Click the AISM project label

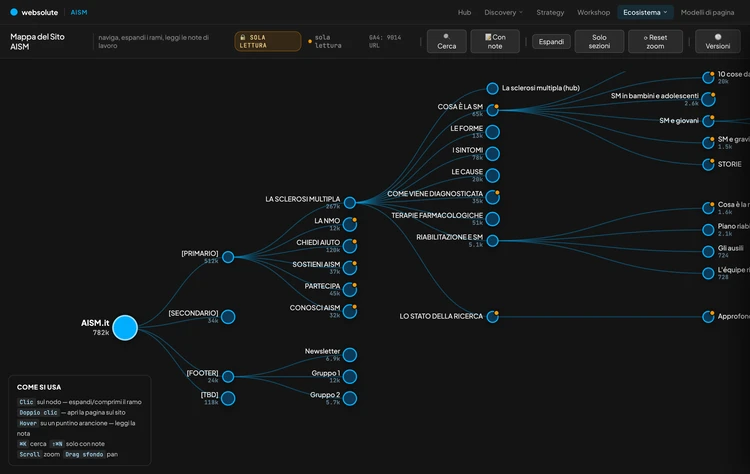(79, 12)
